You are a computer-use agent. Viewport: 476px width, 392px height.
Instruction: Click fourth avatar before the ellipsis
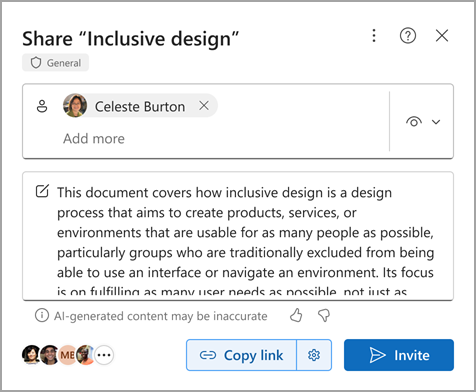tap(85, 355)
